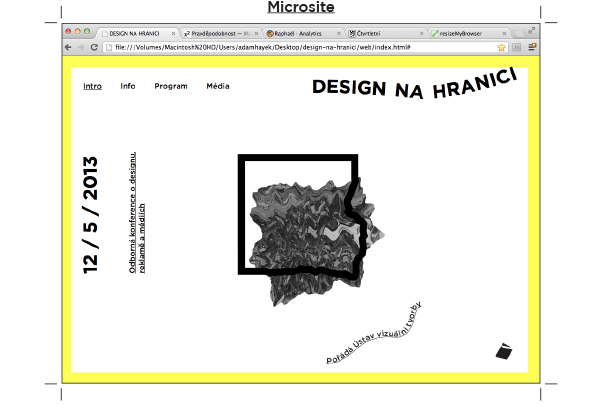Open the Čtvrtletní browser tab
The height and width of the screenshot is (406, 606).
pos(380,33)
